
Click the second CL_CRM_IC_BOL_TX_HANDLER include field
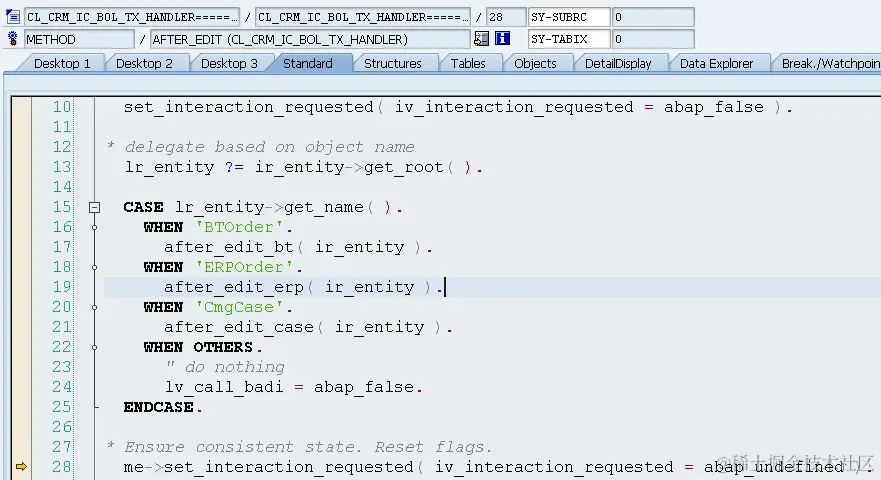coord(363,17)
